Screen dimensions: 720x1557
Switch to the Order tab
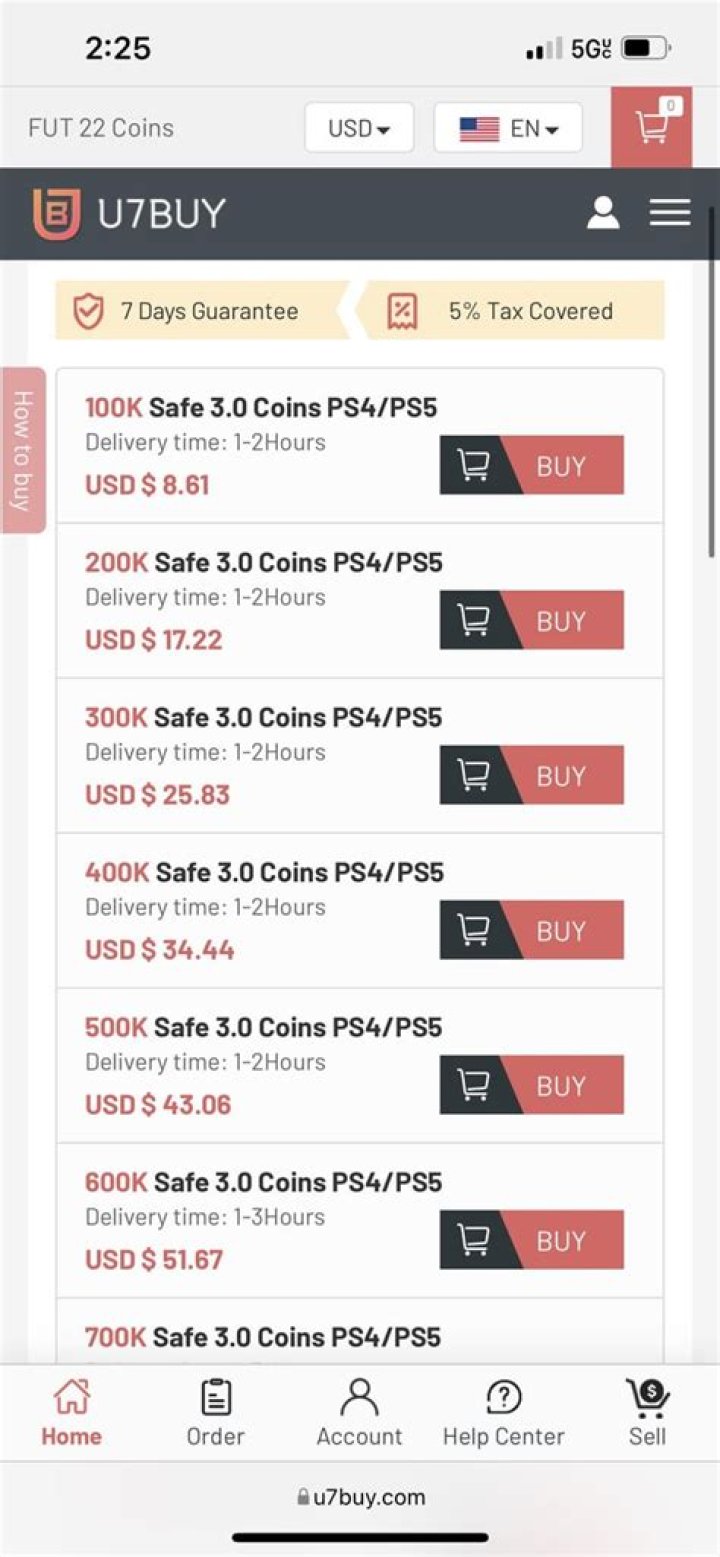coord(215,1412)
